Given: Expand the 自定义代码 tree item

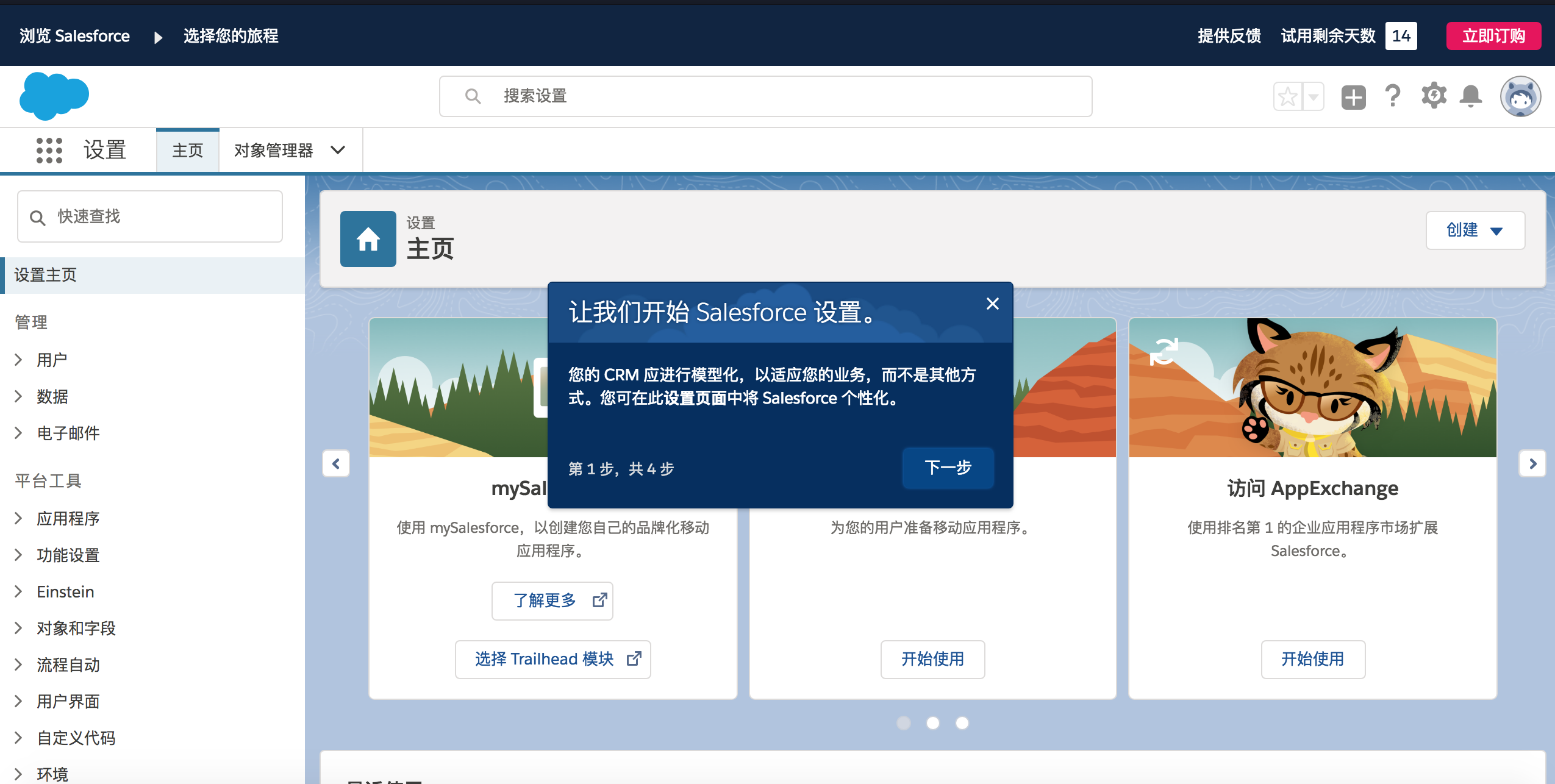Looking at the screenshot, I should 18,738.
